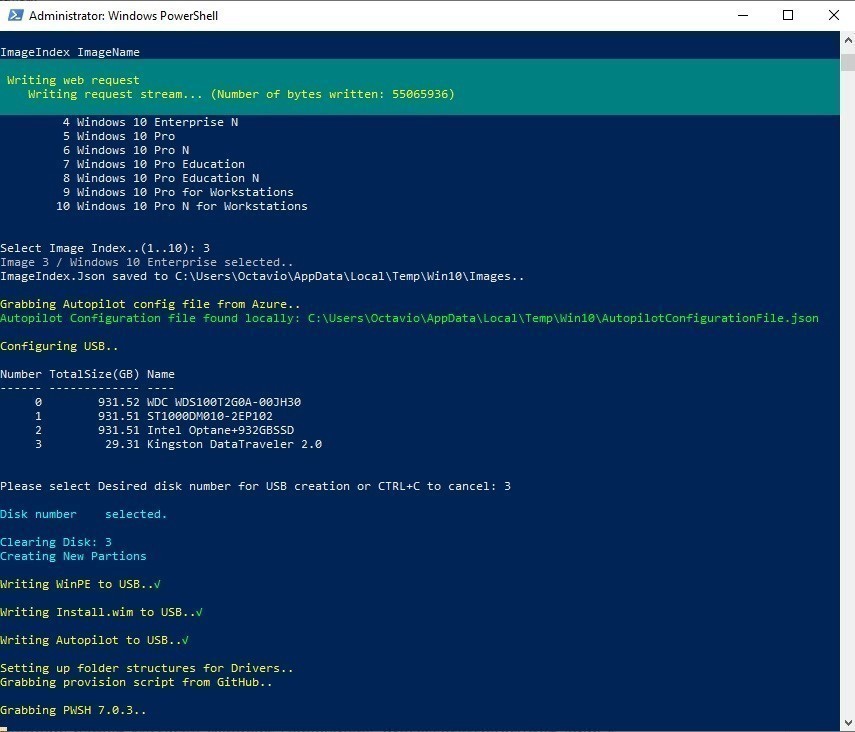Viewport: 855px width, 732px height.
Task: Maximize the PowerShell window
Action: coord(788,15)
